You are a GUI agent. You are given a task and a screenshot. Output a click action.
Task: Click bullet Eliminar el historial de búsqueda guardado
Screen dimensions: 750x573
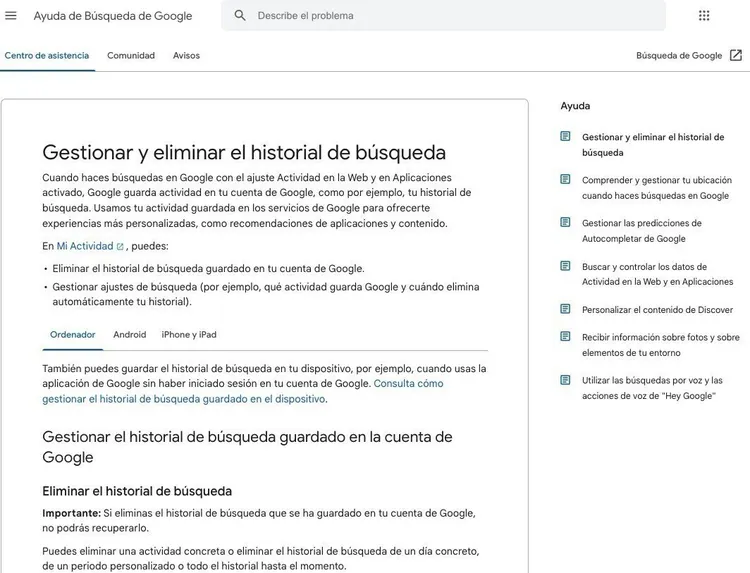(208, 269)
